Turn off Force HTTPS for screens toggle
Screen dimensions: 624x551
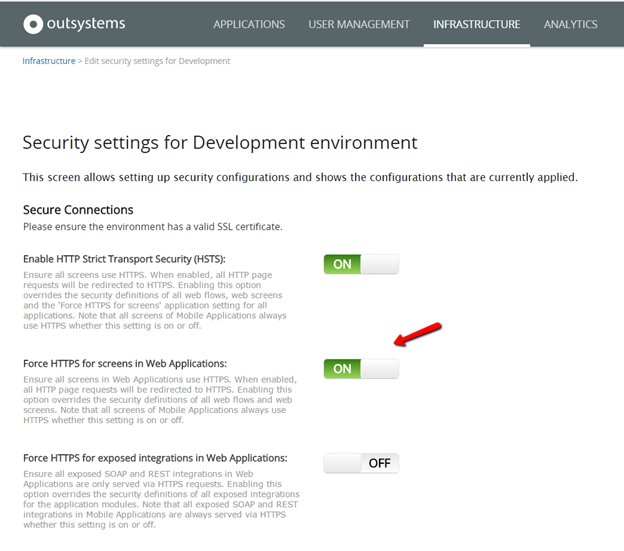coord(361,369)
